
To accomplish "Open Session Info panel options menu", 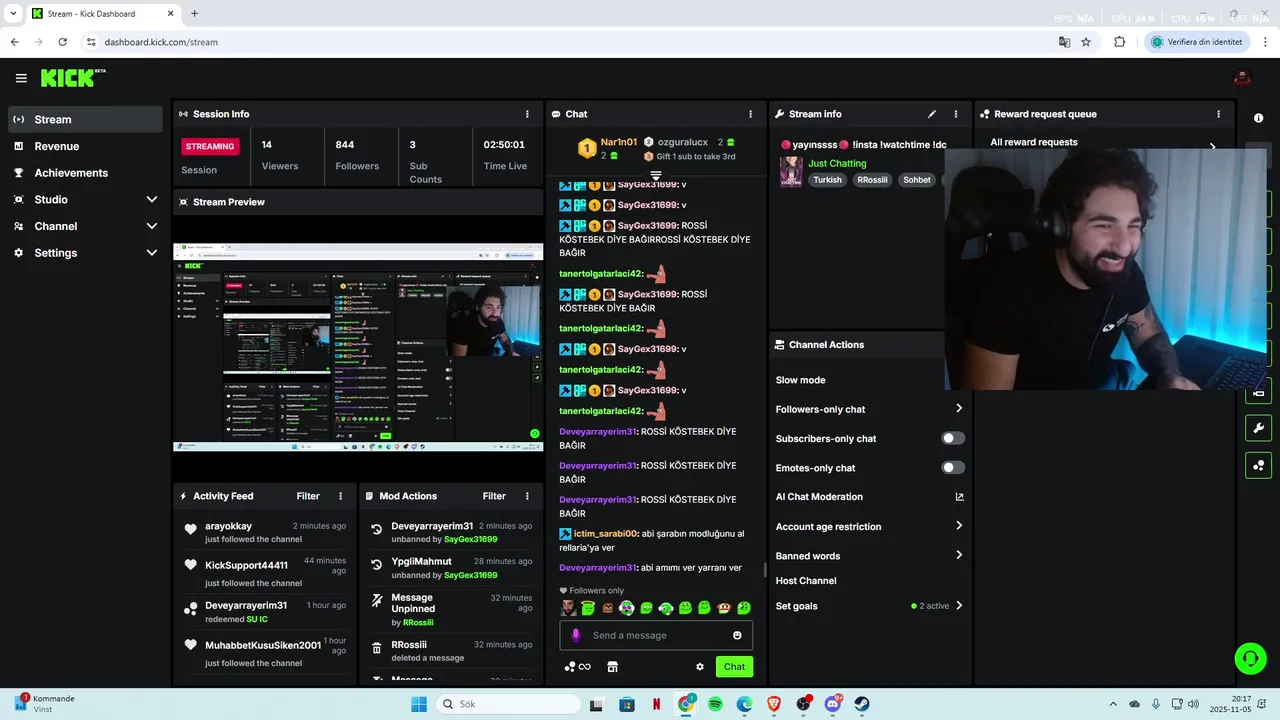I will 527,114.
